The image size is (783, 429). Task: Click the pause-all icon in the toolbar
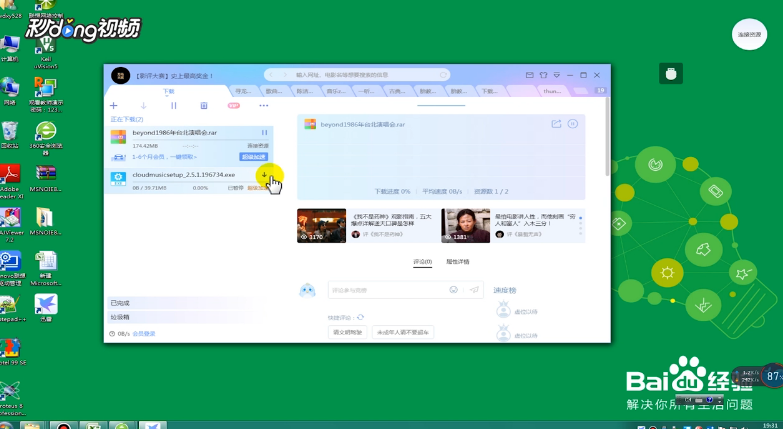(x=174, y=105)
